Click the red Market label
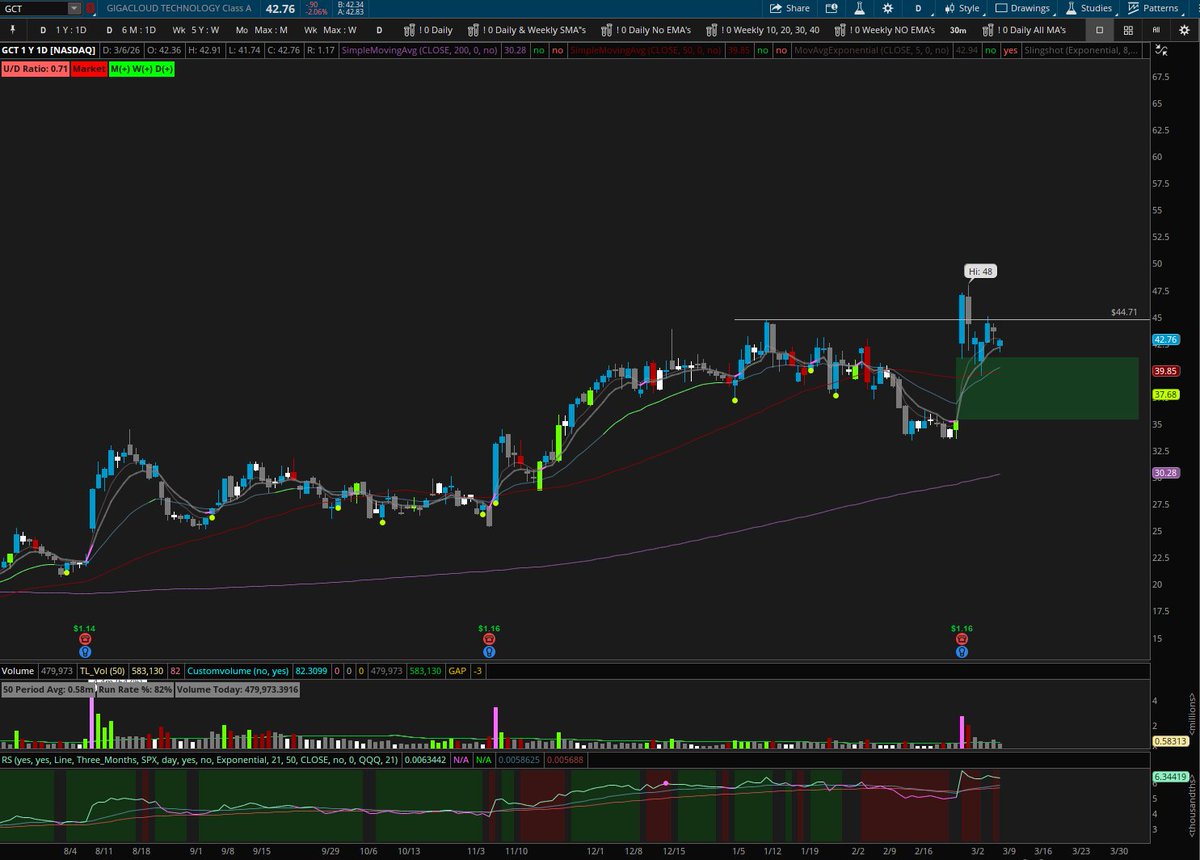Viewport: 1200px width, 860px height. pos(89,69)
